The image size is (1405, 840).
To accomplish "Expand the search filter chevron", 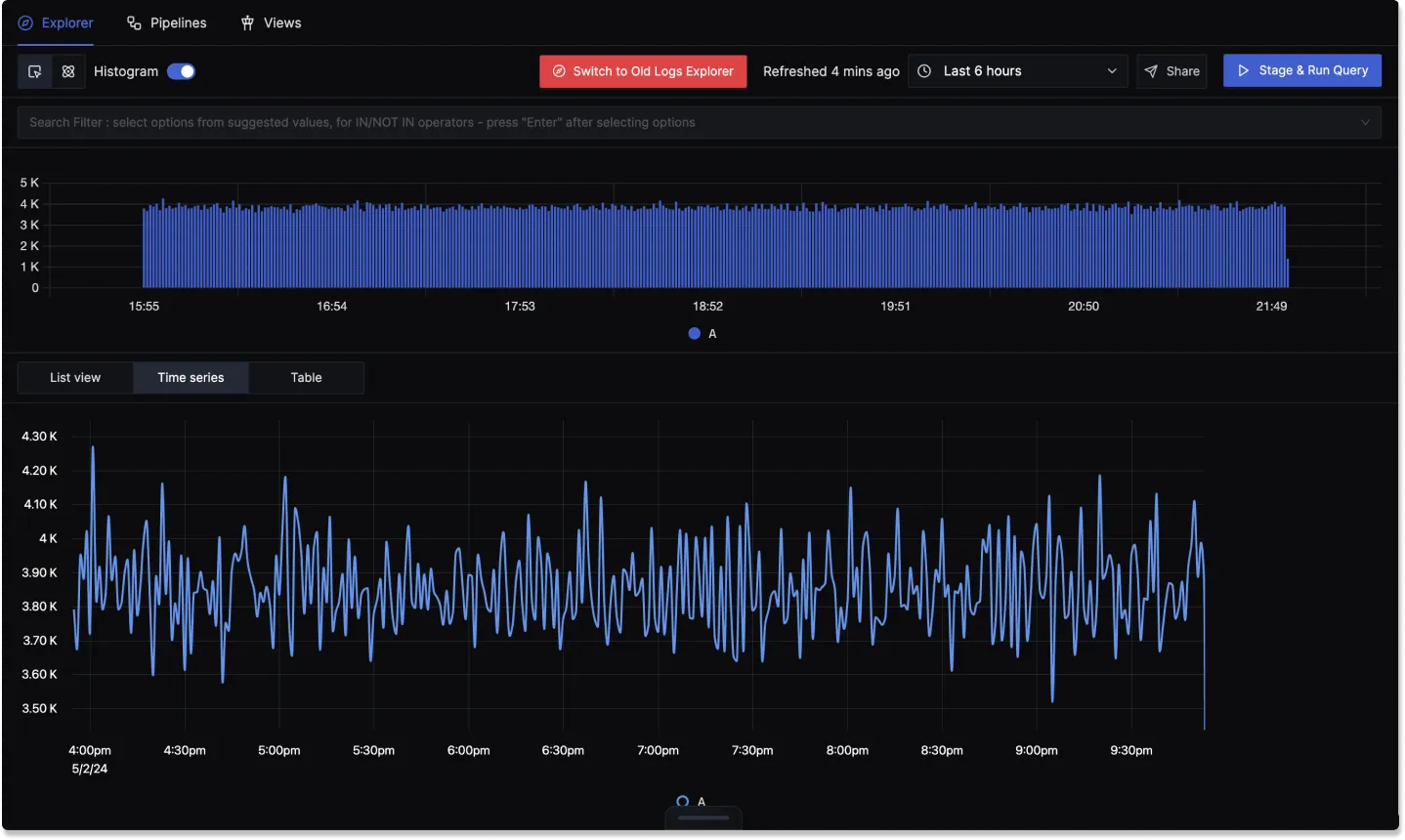I will pos(1365,122).
